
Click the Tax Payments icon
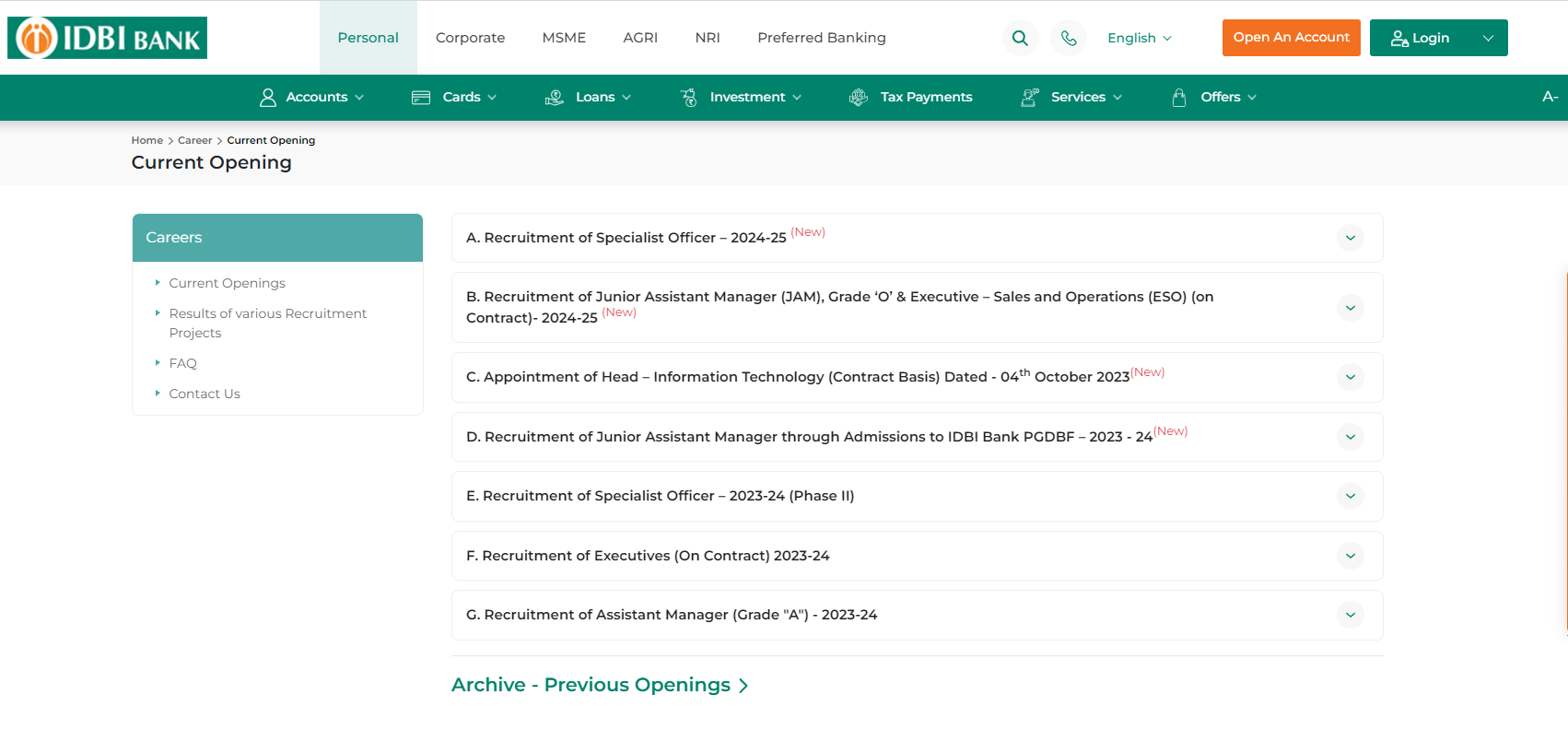click(x=859, y=97)
